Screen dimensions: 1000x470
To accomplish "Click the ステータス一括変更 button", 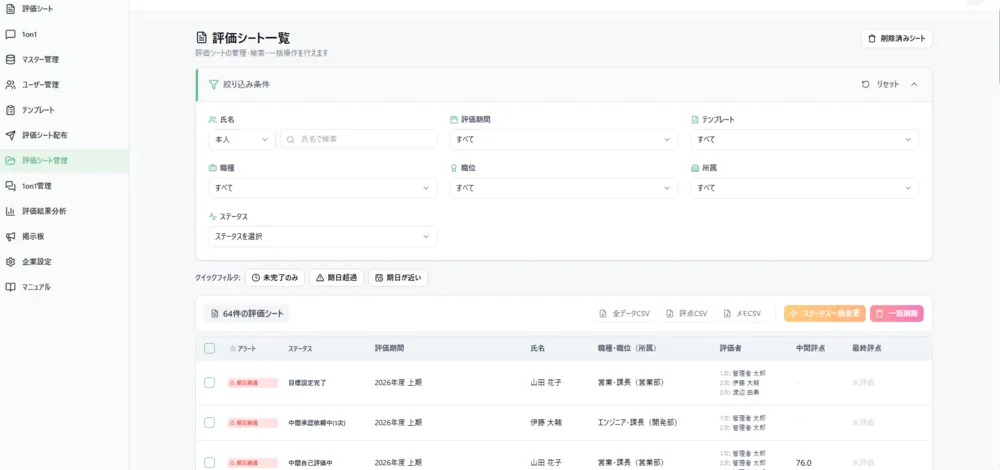I will click(x=825, y=314).
